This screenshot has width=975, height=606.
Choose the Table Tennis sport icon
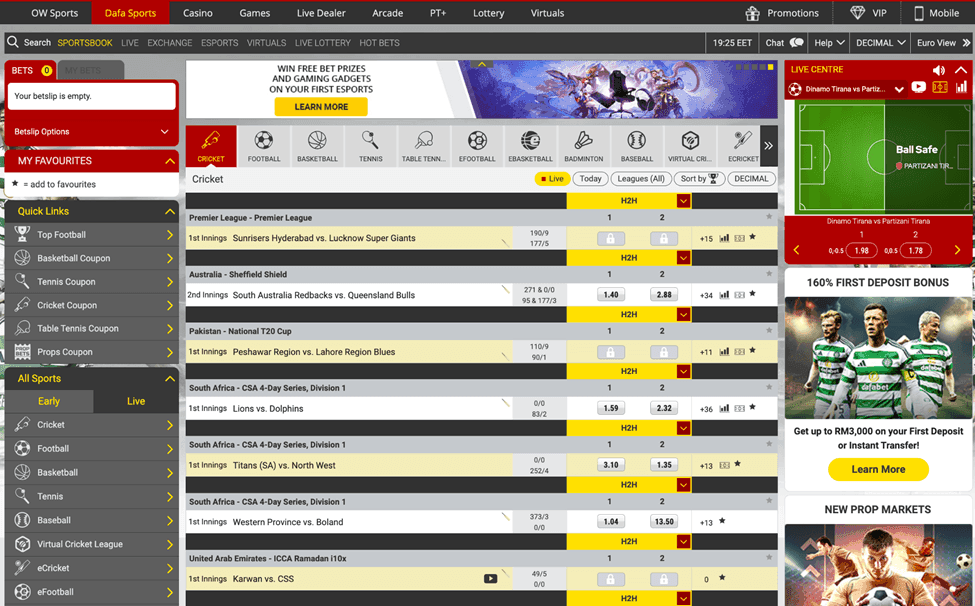[x=424, y=146]
